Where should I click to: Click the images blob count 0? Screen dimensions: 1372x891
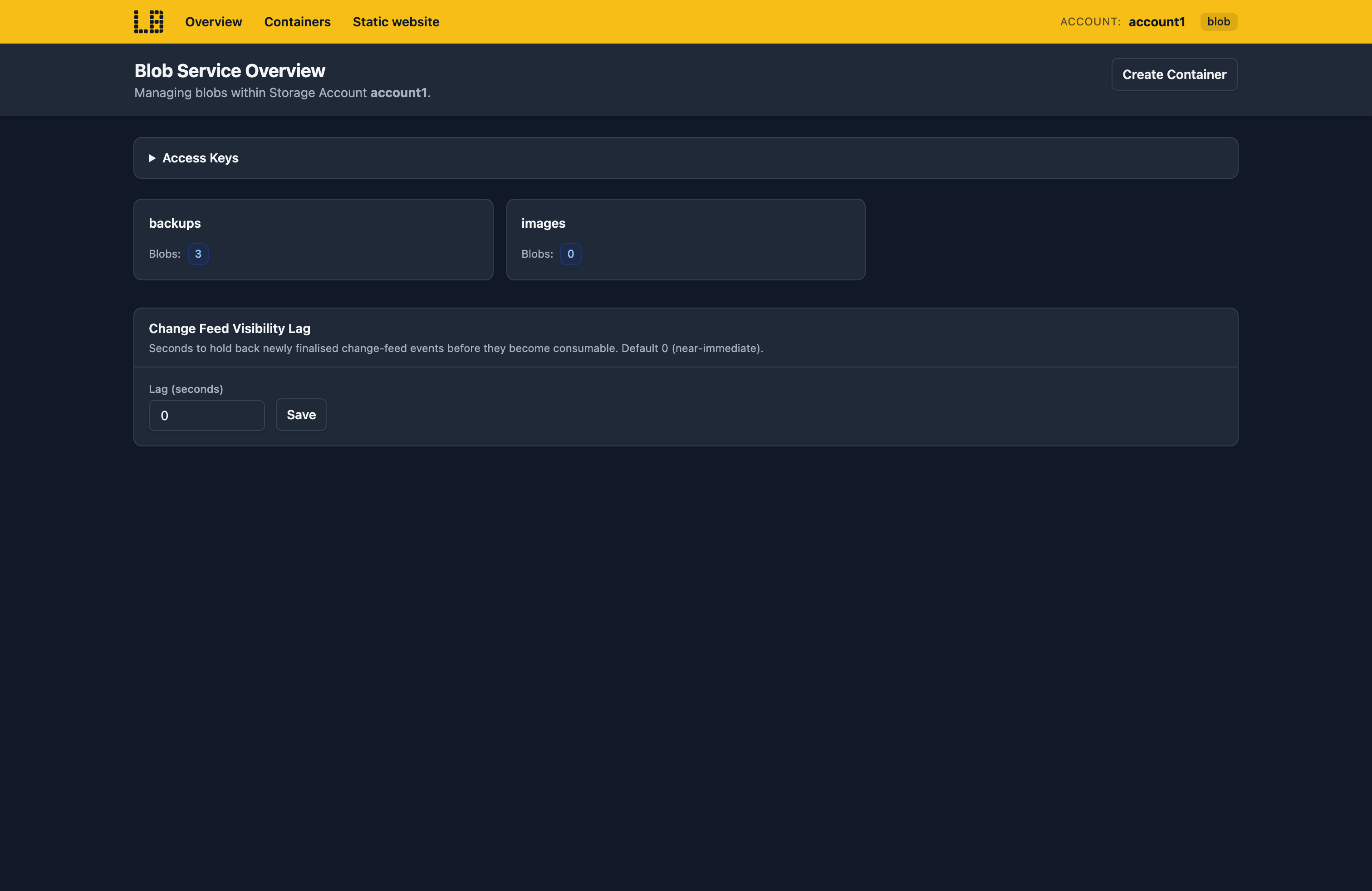(570, 254)
